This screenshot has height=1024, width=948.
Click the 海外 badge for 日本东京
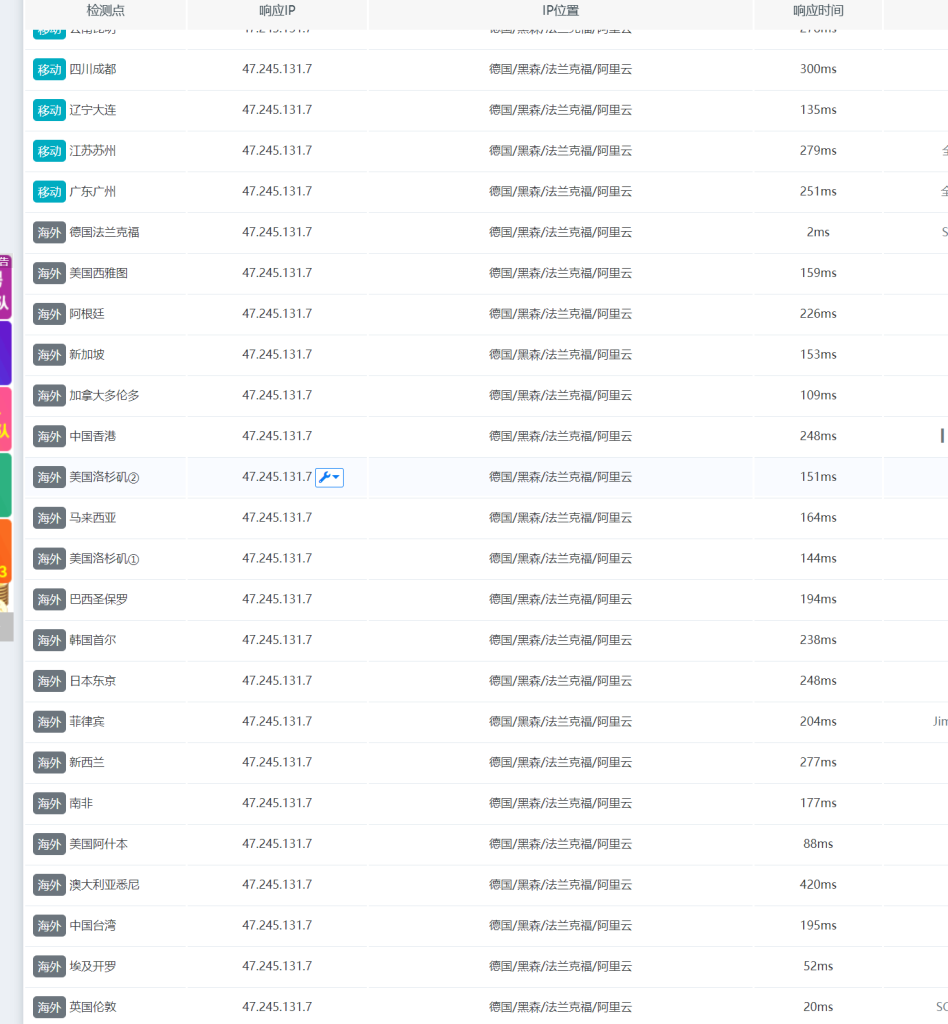pos(49,681)
